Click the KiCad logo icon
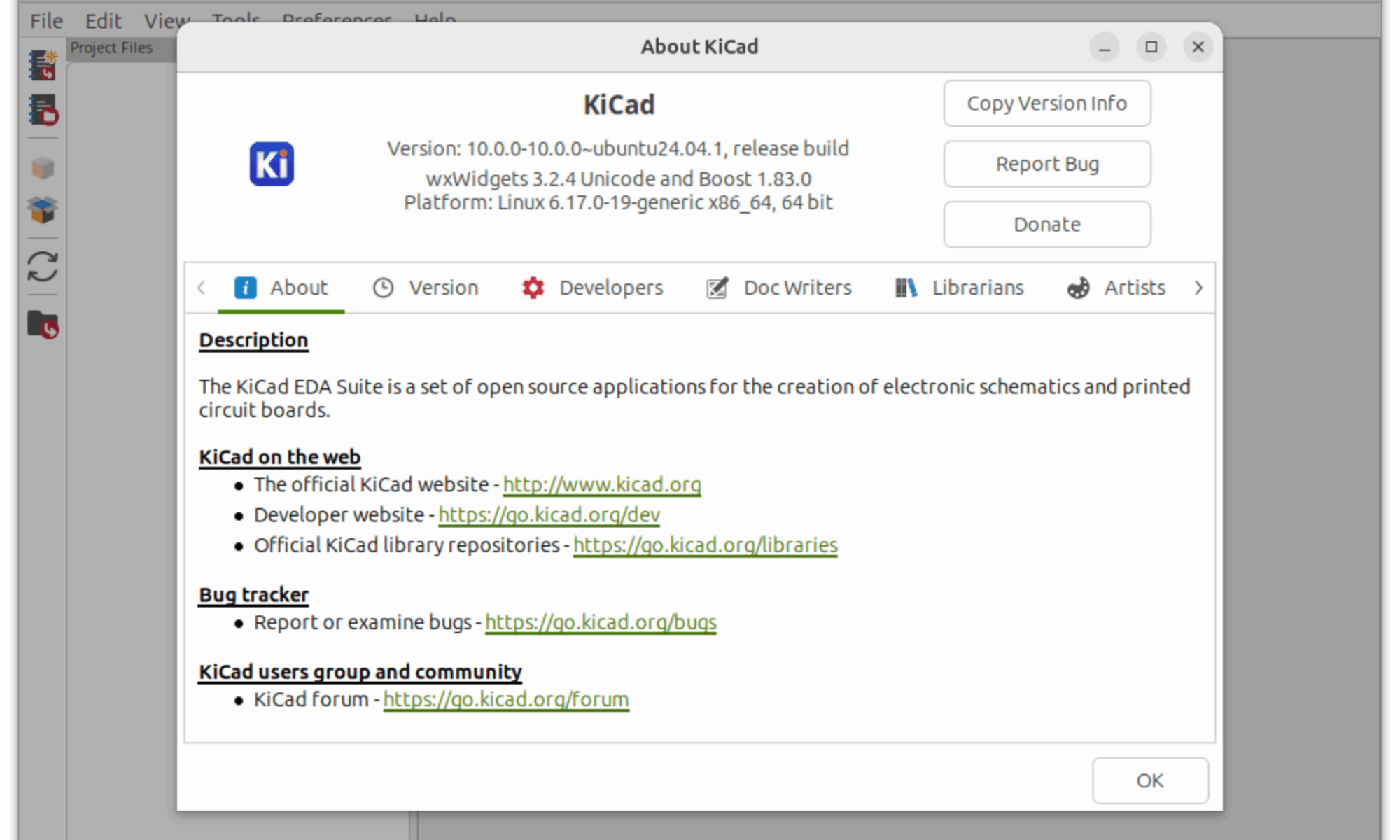Image resolution: width=1400 pixels, height=840 pixels. pyautogui.click(x=272, y=164)
